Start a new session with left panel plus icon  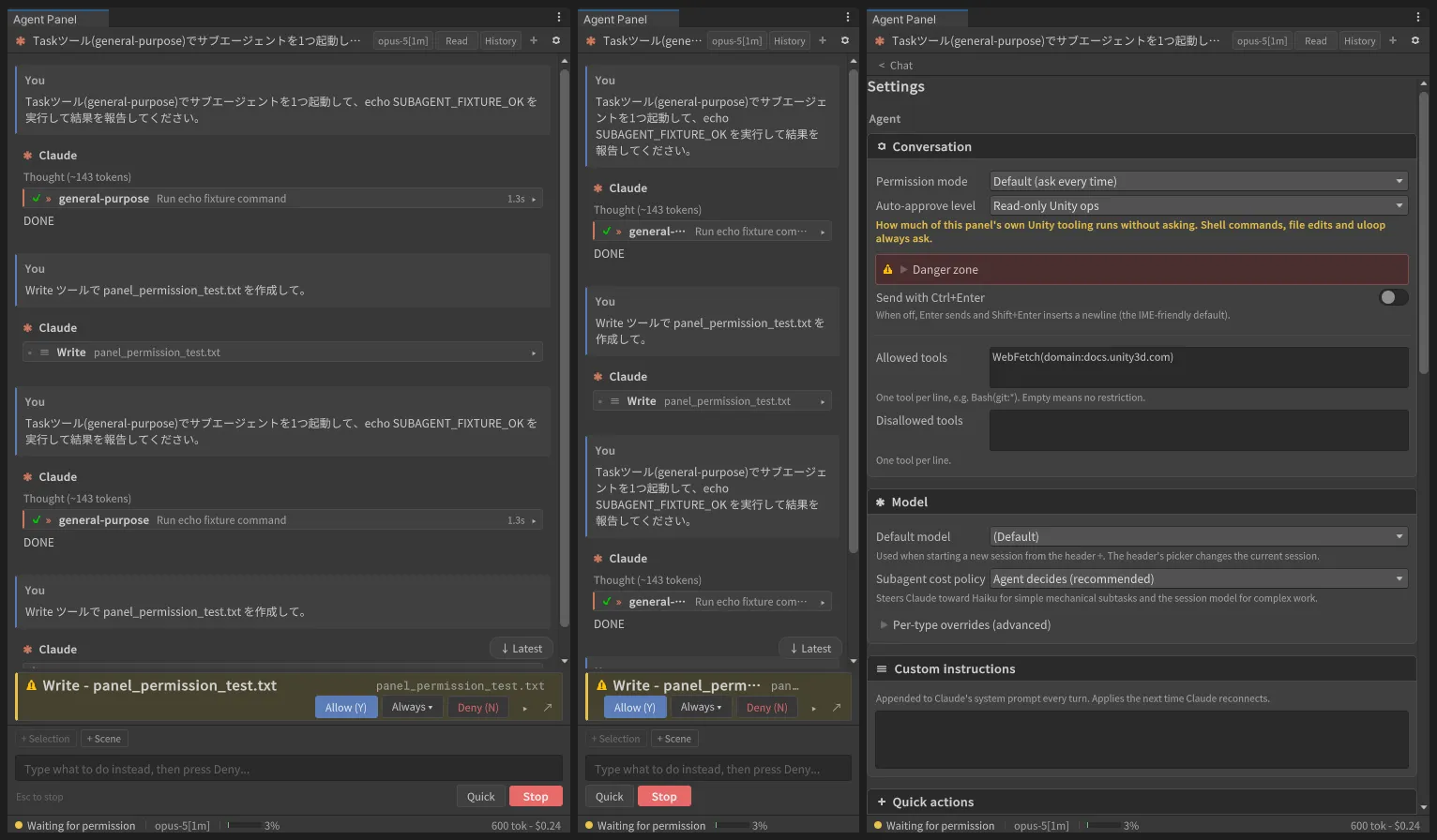coord(534,40)
